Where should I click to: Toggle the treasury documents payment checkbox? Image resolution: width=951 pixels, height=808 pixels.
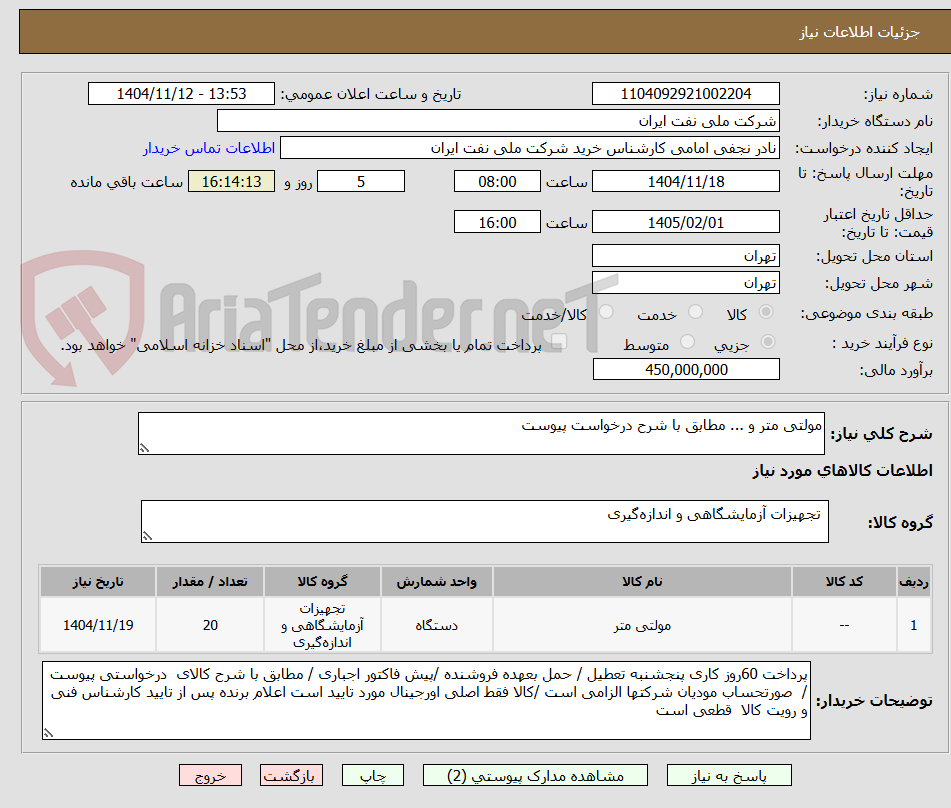click(559, 342)
